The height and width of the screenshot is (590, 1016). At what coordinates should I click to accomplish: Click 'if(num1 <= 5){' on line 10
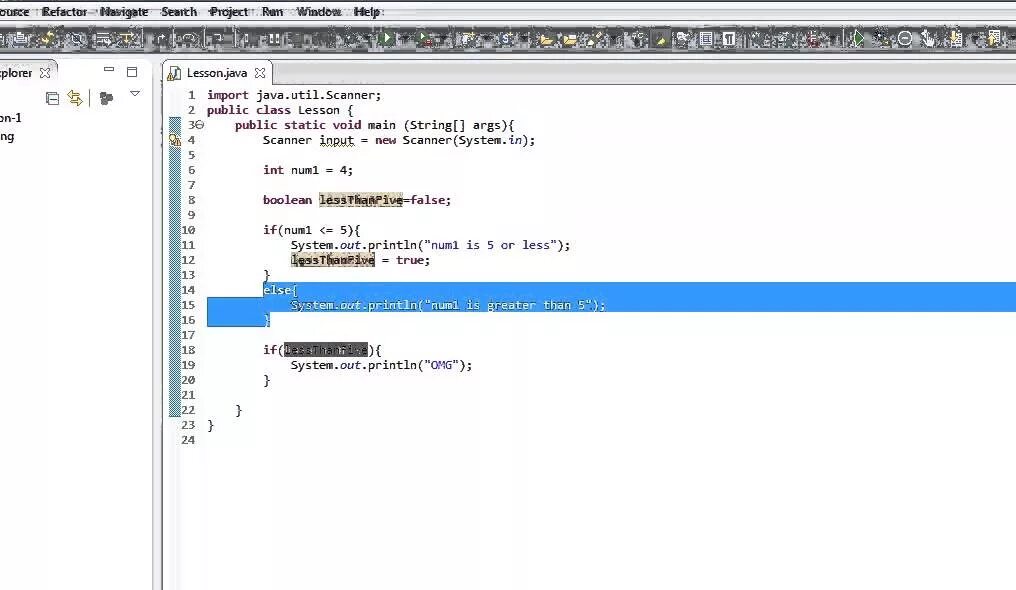(x=312, y=230)
